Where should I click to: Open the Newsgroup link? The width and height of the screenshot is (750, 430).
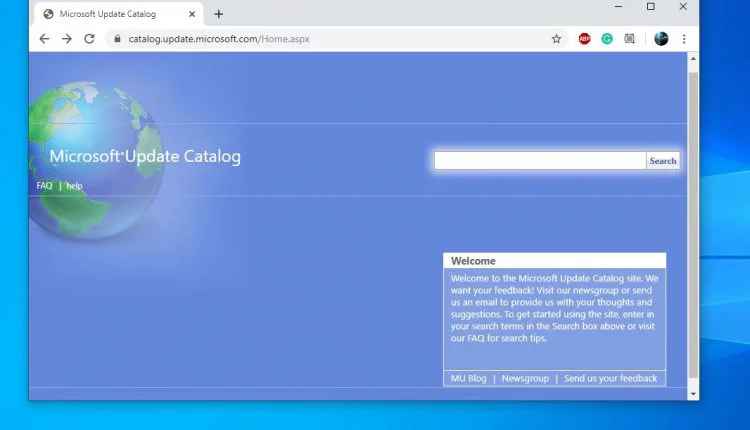point(525,378)
